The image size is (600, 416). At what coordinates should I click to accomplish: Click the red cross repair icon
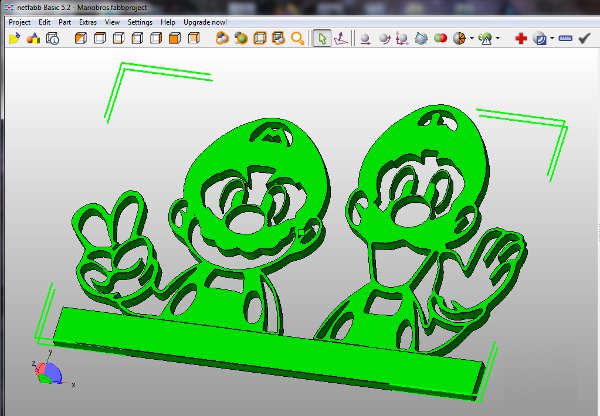(521, 38)
